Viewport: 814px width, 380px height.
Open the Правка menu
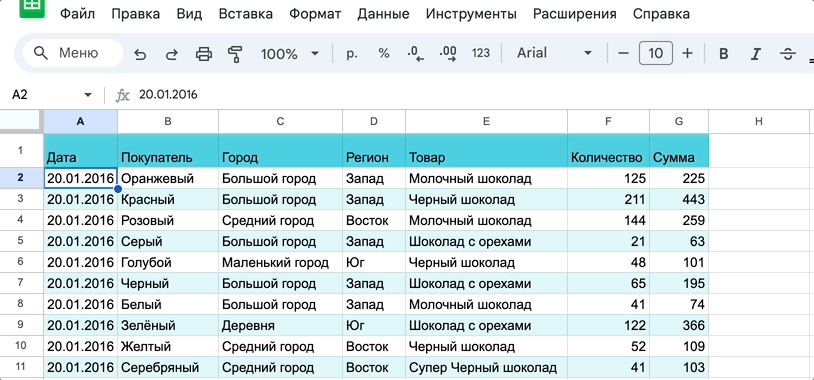pyautogui.click(x=135, y=14)
